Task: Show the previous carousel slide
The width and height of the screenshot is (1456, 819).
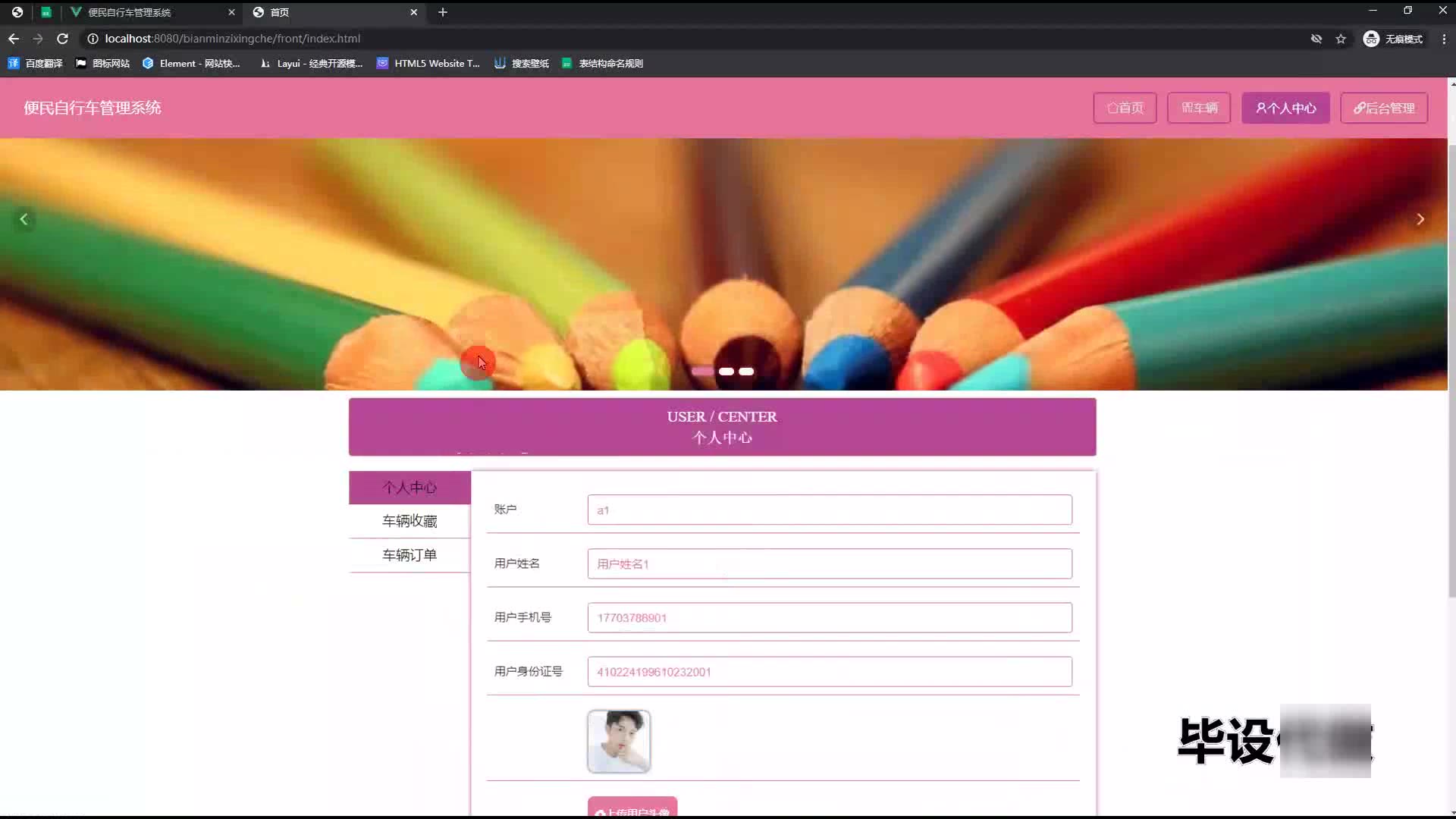Action: point(24,219)
